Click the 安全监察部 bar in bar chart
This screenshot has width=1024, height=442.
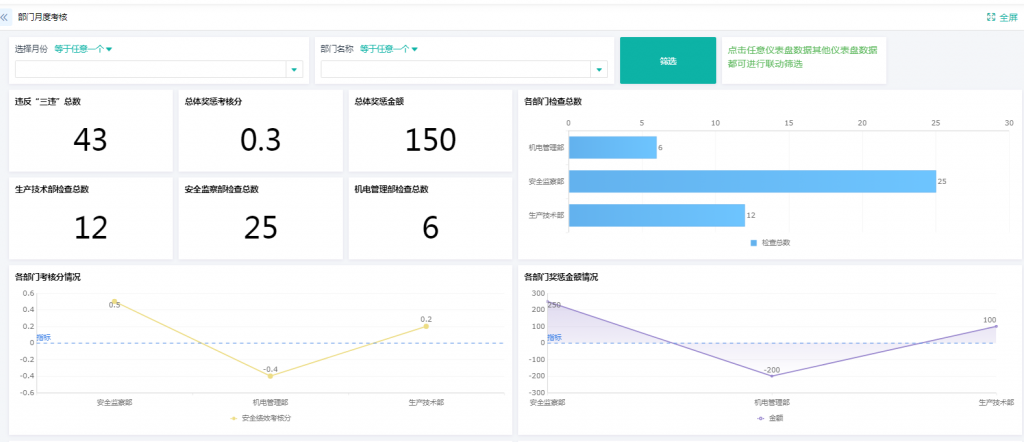752,182
